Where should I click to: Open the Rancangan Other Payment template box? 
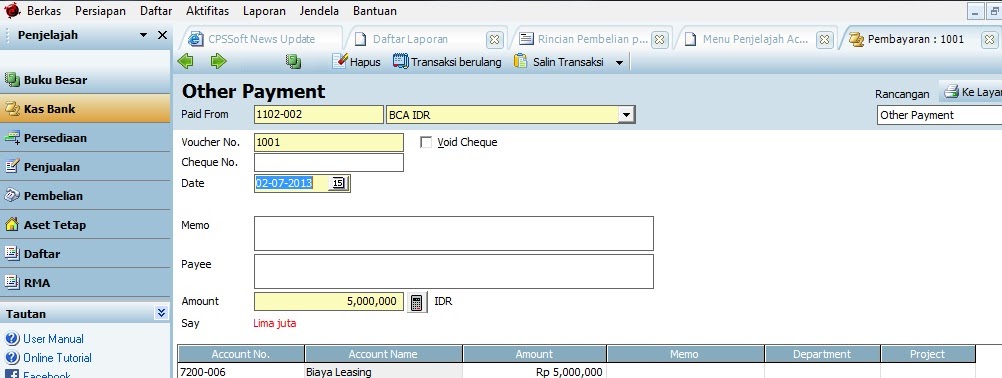click(x=939, y=115)
